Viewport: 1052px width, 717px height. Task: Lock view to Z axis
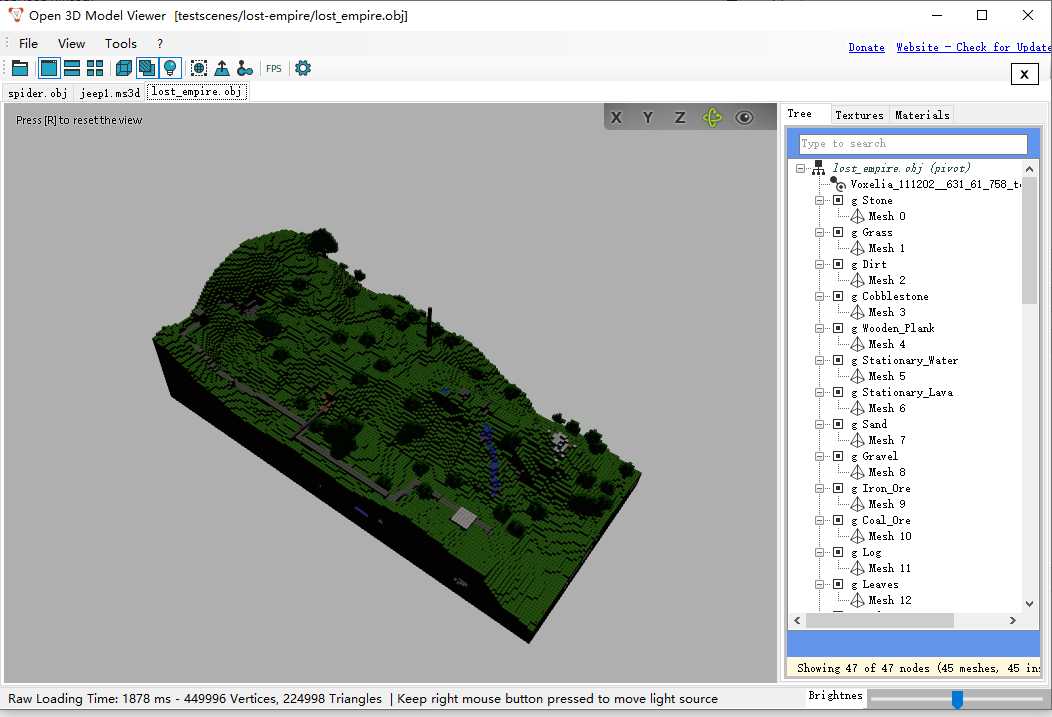[x=680, y=118]
